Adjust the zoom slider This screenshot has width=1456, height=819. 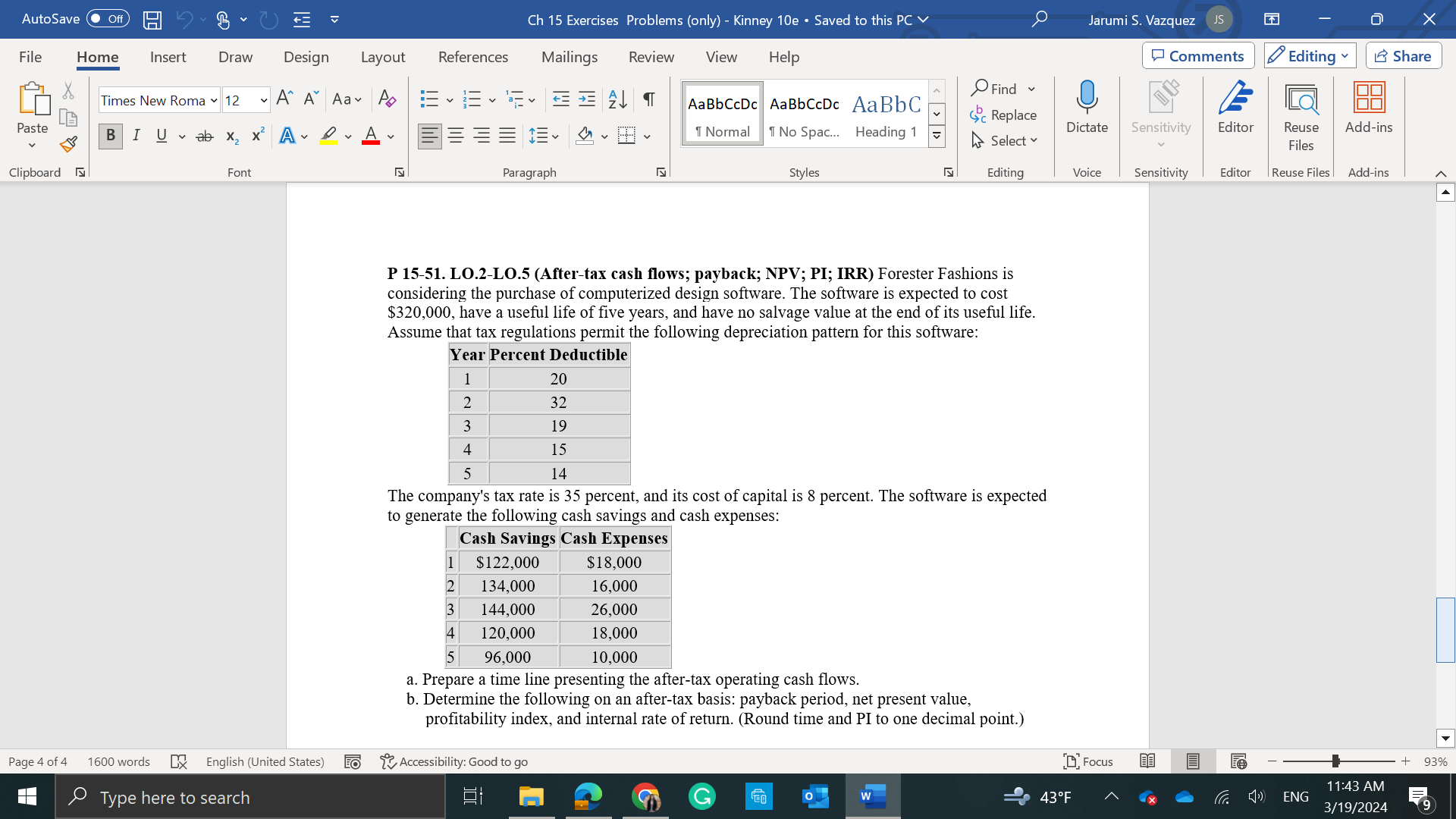(1337, 761)
